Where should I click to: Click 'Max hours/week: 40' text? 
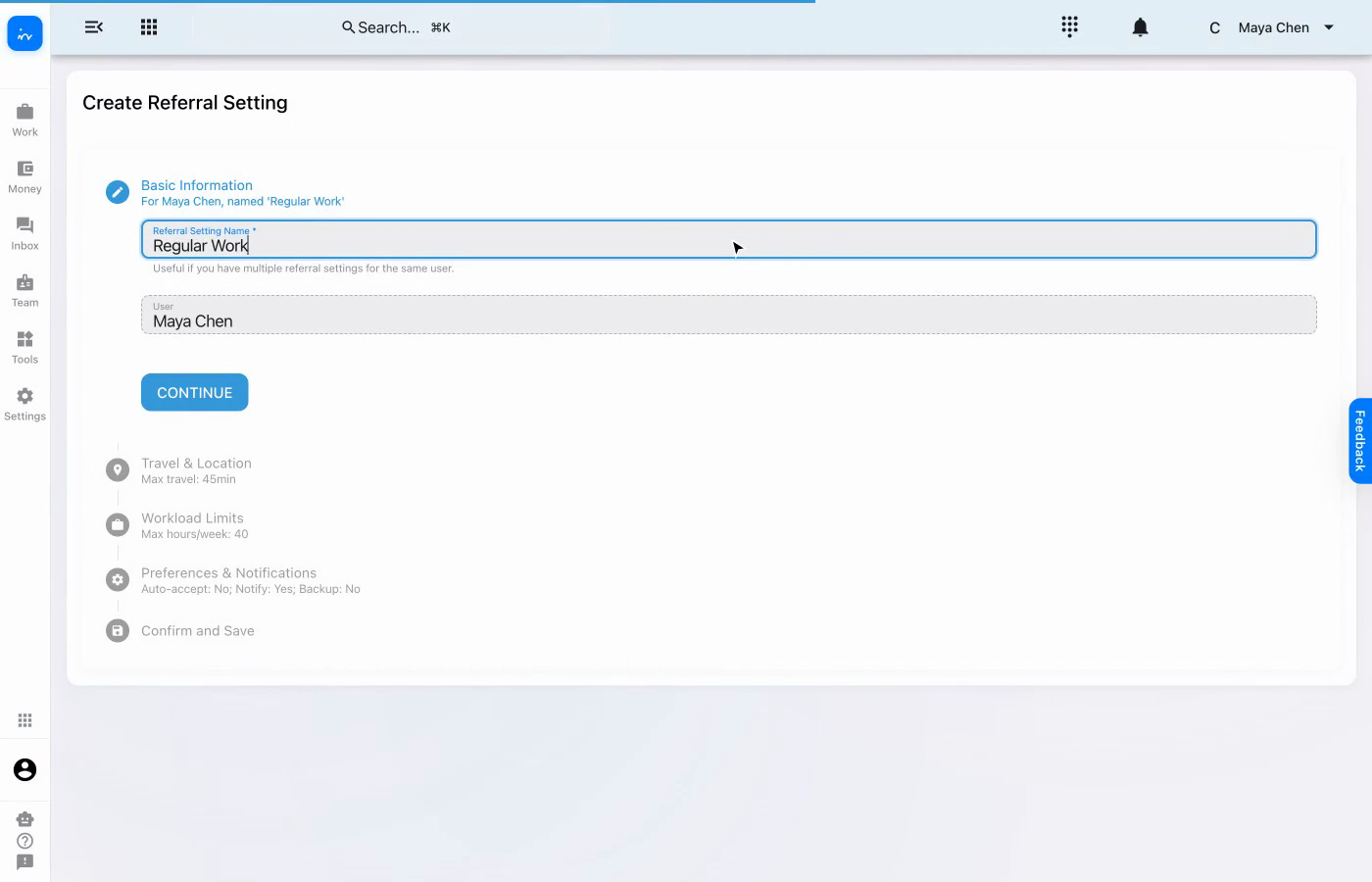coord(194,534)
